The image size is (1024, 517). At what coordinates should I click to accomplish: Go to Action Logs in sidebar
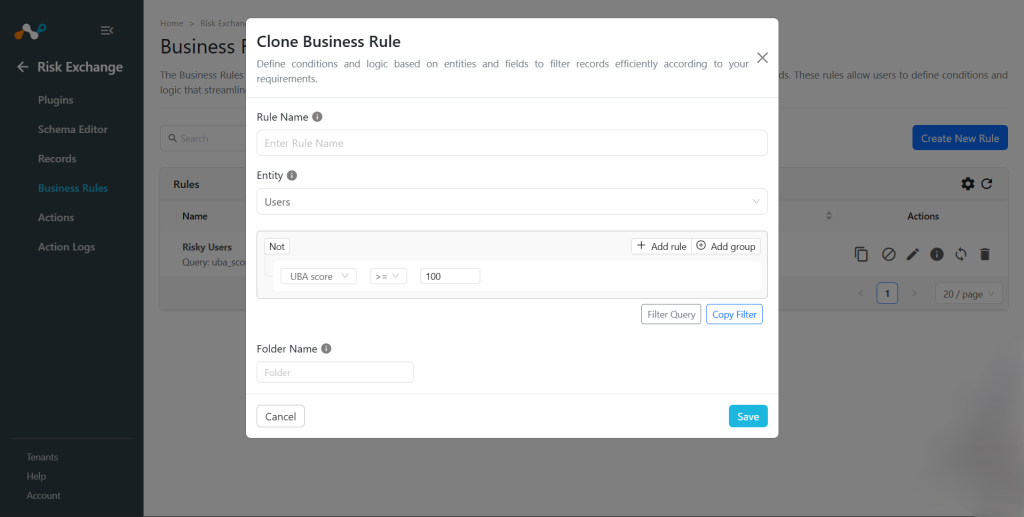67,247
